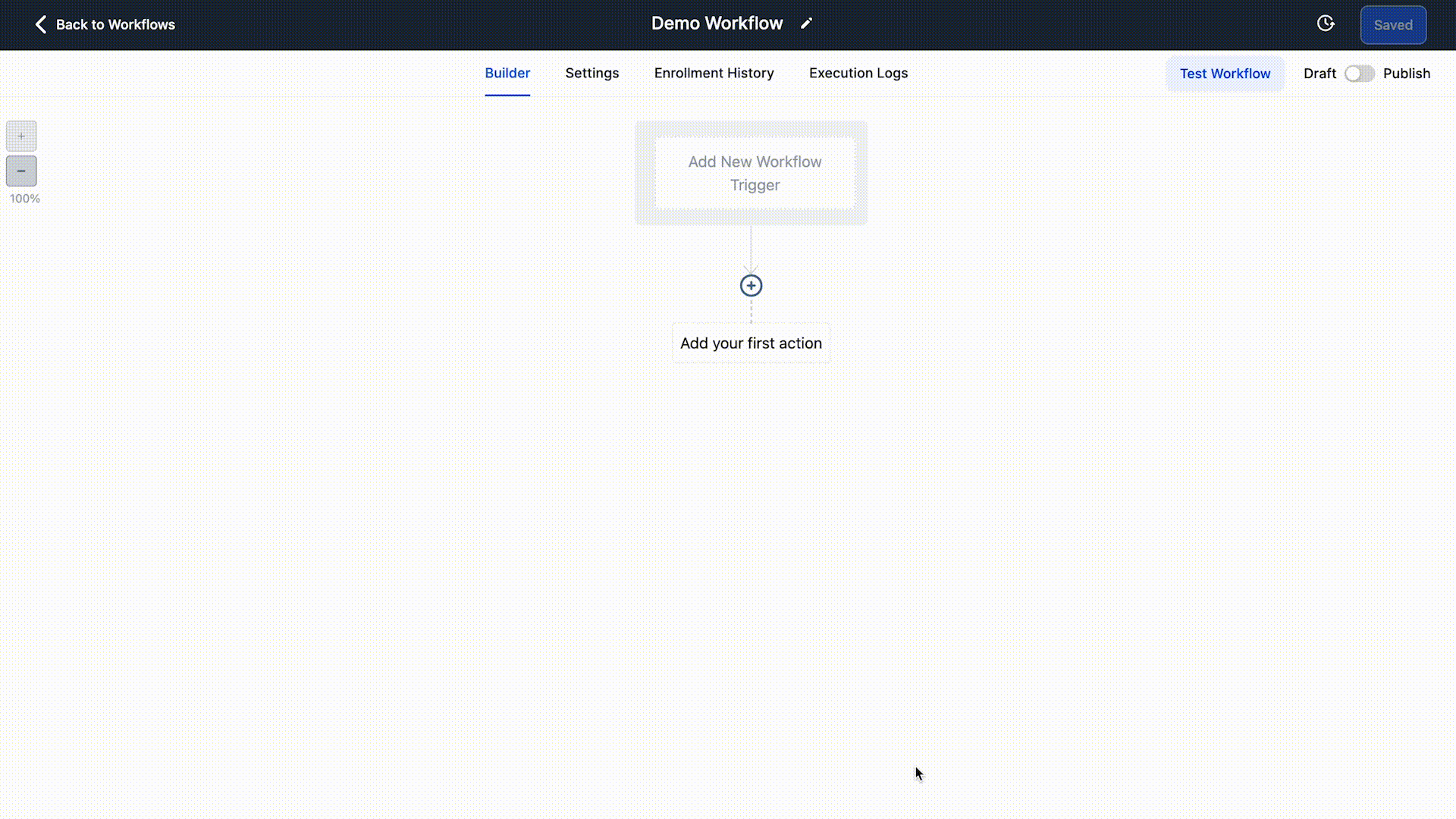Click the 100% zoom level indicator

[24, 199]
